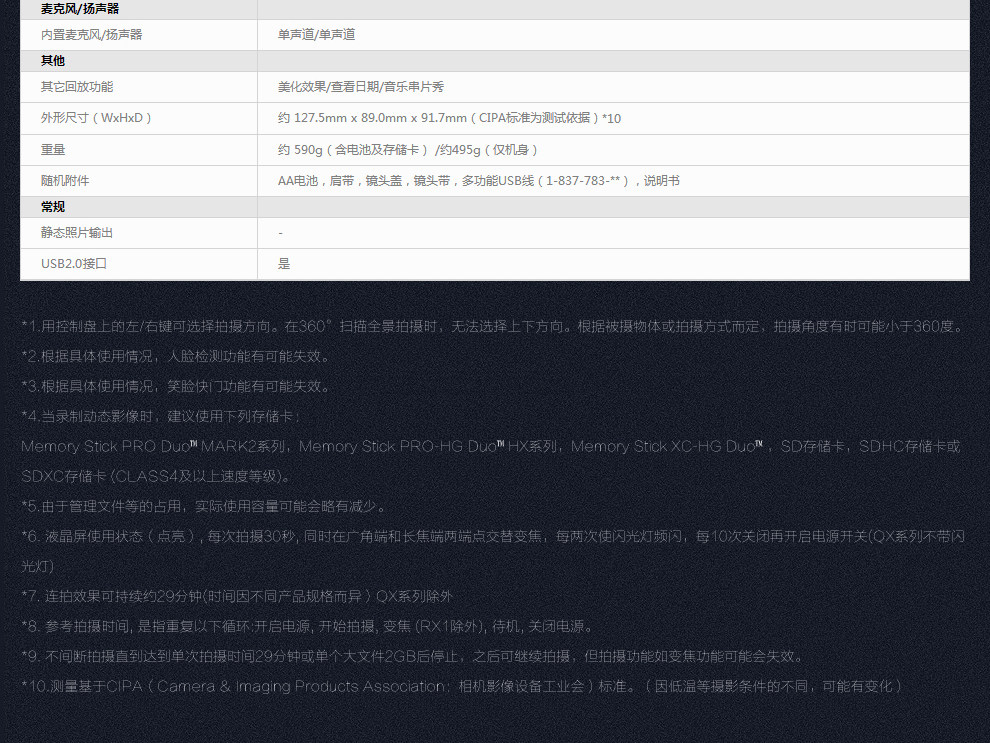990x743 pixels.
Task: Click the '是' value for USB2.0接口
Action: [x=284, y=264]
